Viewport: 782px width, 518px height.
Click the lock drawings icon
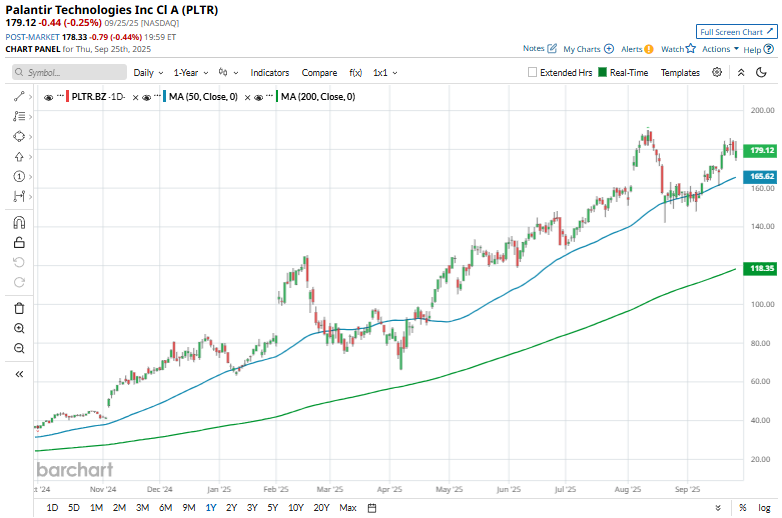pos(19,242)
